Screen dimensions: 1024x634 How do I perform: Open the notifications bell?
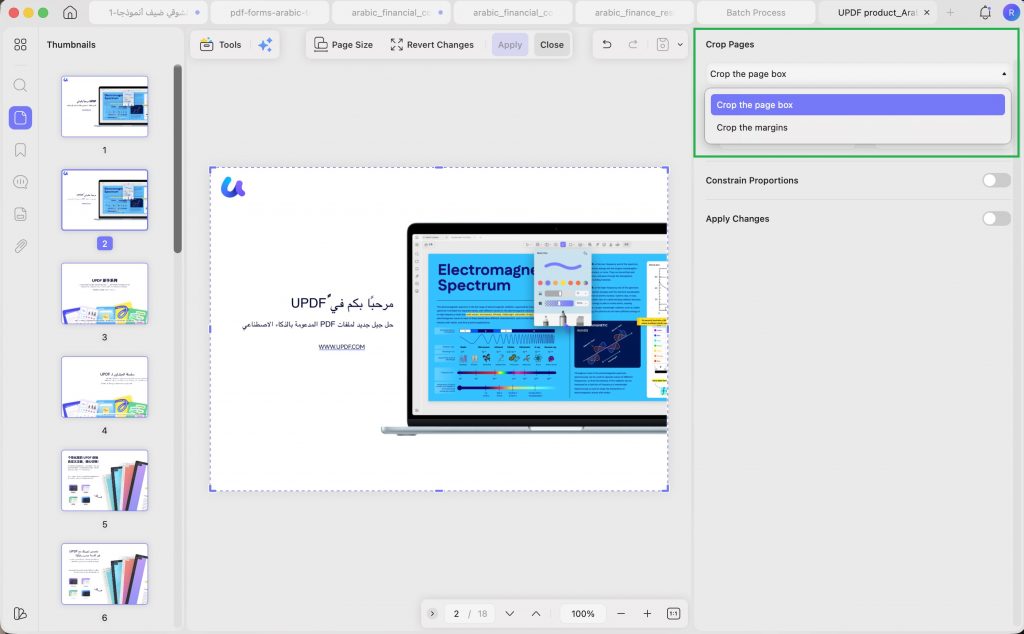pyautogui.click(x=985, y=12)
